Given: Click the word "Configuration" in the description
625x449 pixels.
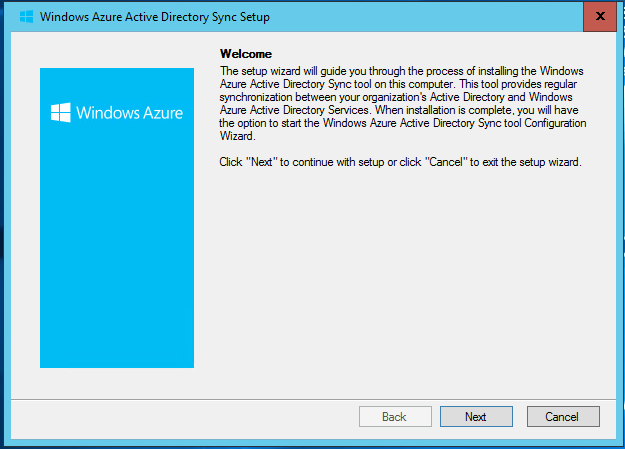Looking at the screenshot, I should pos(555,123).
